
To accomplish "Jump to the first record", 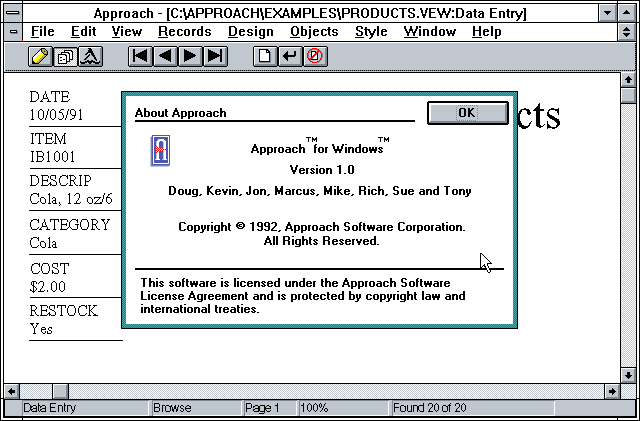I will tap(140, 56).
